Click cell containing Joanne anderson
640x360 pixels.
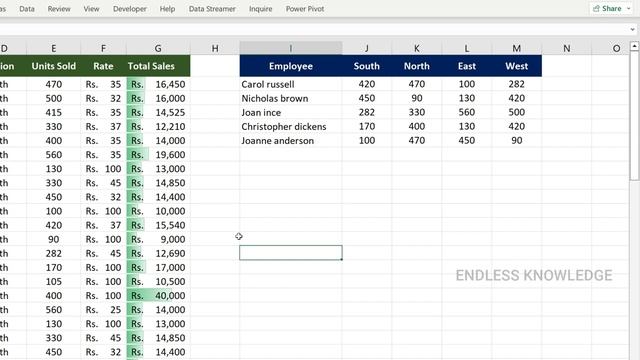291,140
